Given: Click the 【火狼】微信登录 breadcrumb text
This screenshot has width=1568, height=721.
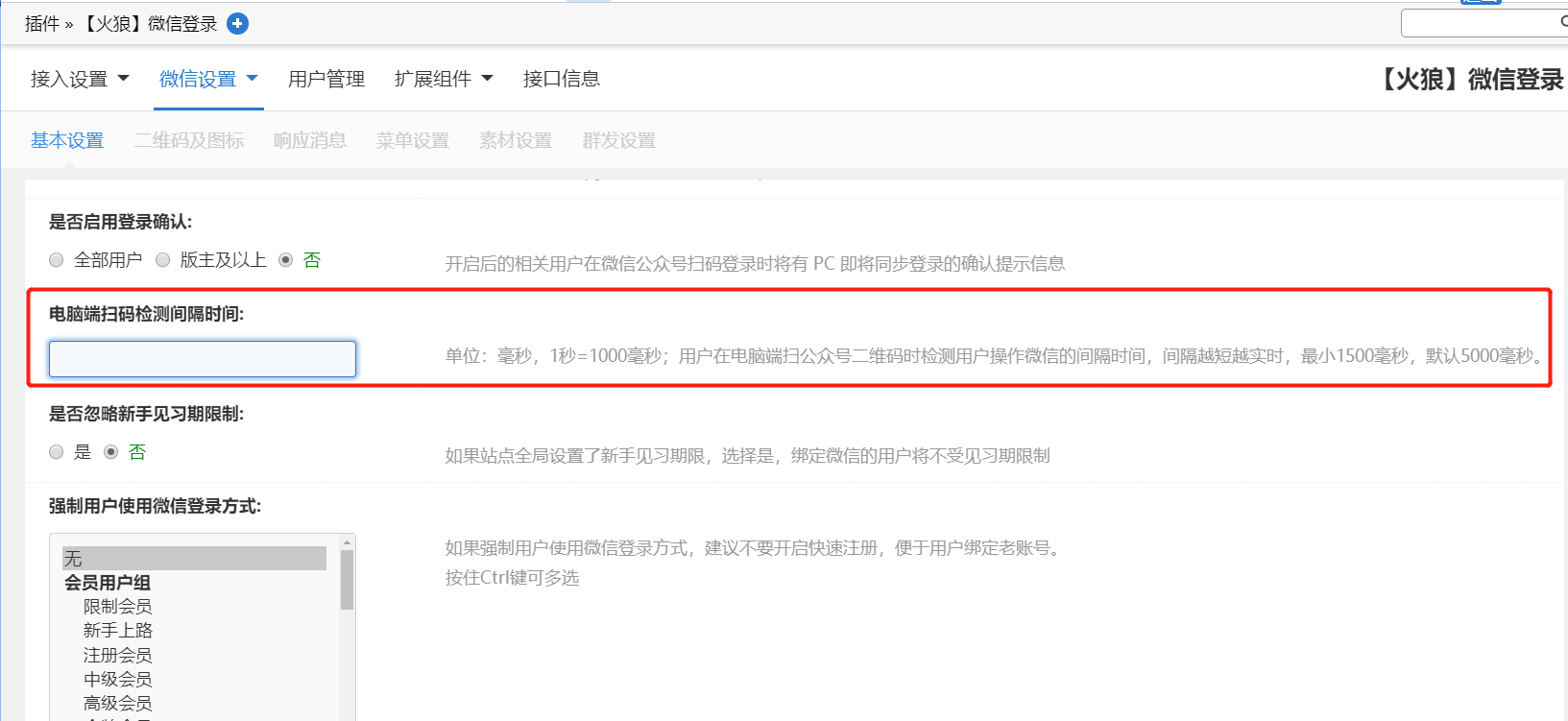Looking at the screenshot, I should (148, 24).
